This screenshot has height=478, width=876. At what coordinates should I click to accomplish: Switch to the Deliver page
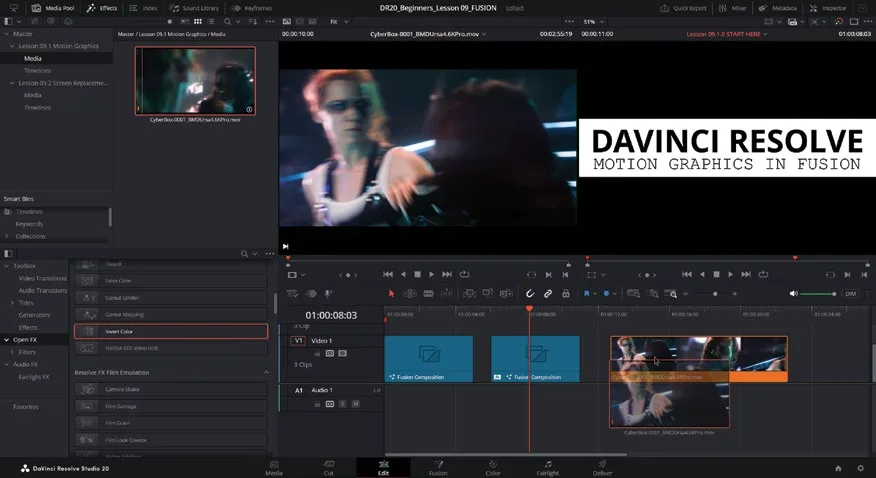pyautogui.click(x=602, y=468)
